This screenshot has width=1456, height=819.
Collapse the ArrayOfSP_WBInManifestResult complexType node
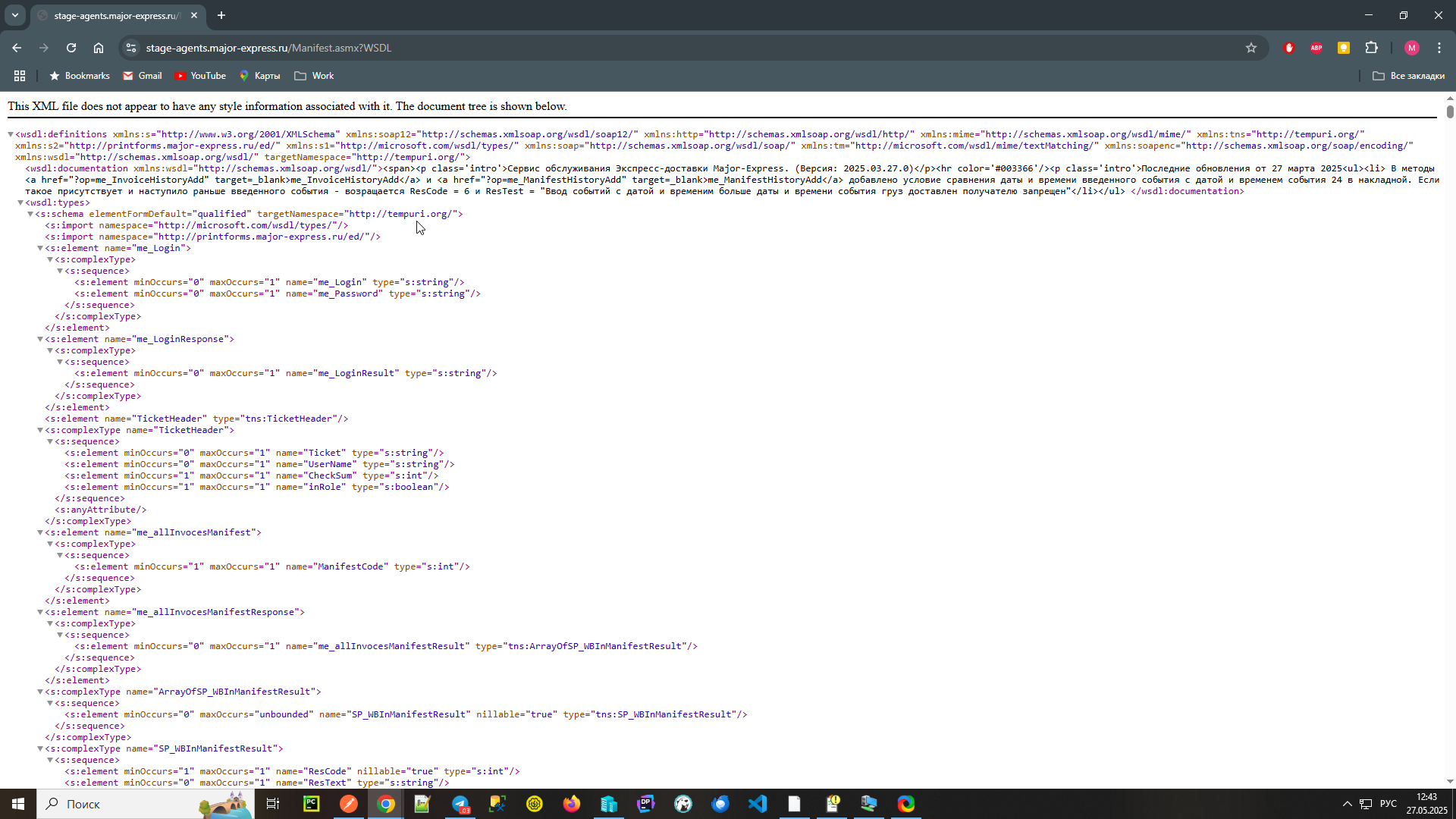click(40, 692)
